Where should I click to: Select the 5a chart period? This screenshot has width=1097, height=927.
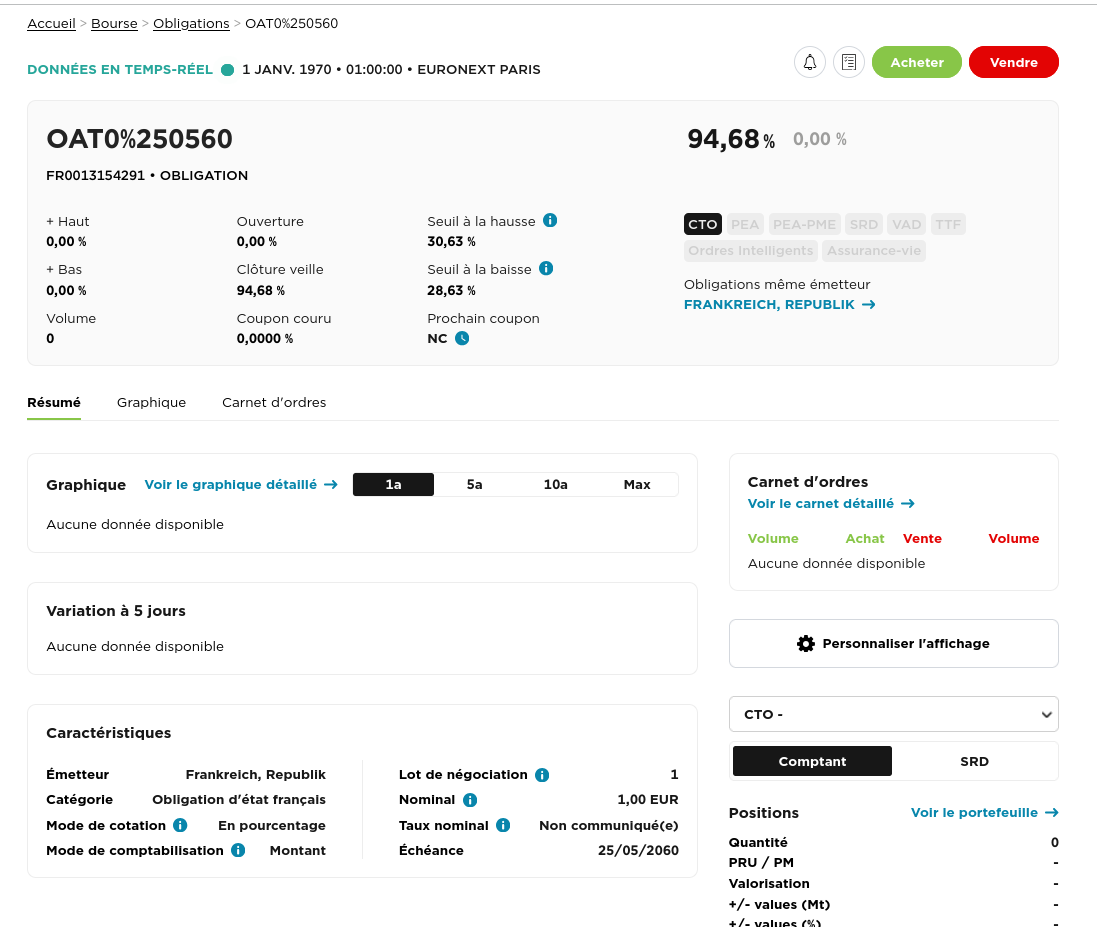click(474, 485)
